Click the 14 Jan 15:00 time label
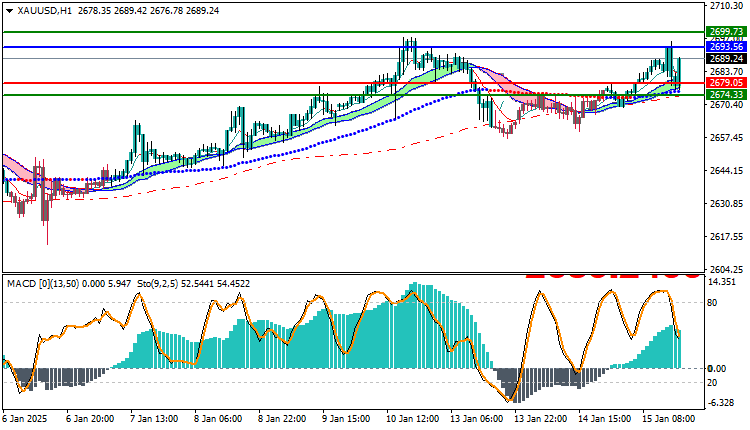 click(x=605, y=419)
